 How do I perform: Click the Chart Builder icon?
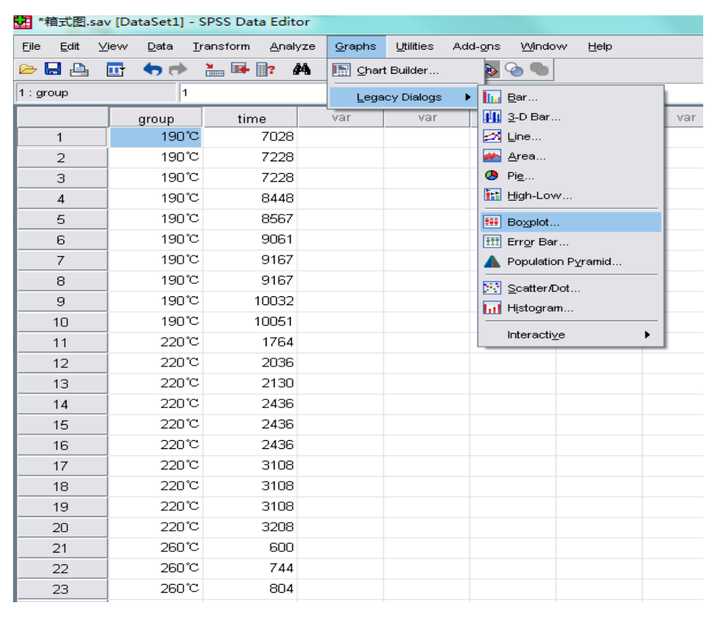(x=341, y=70)
